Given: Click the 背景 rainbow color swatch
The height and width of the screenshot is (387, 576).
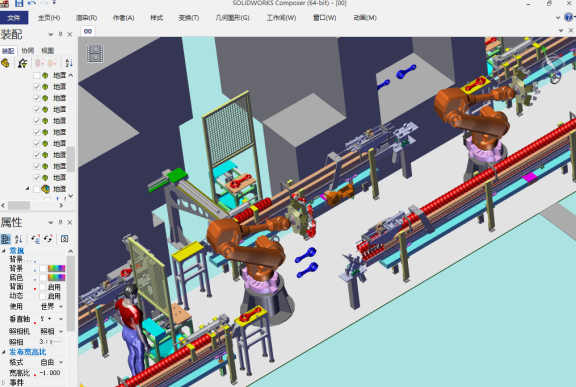Looking at the screenshot, I should [57, 268].
